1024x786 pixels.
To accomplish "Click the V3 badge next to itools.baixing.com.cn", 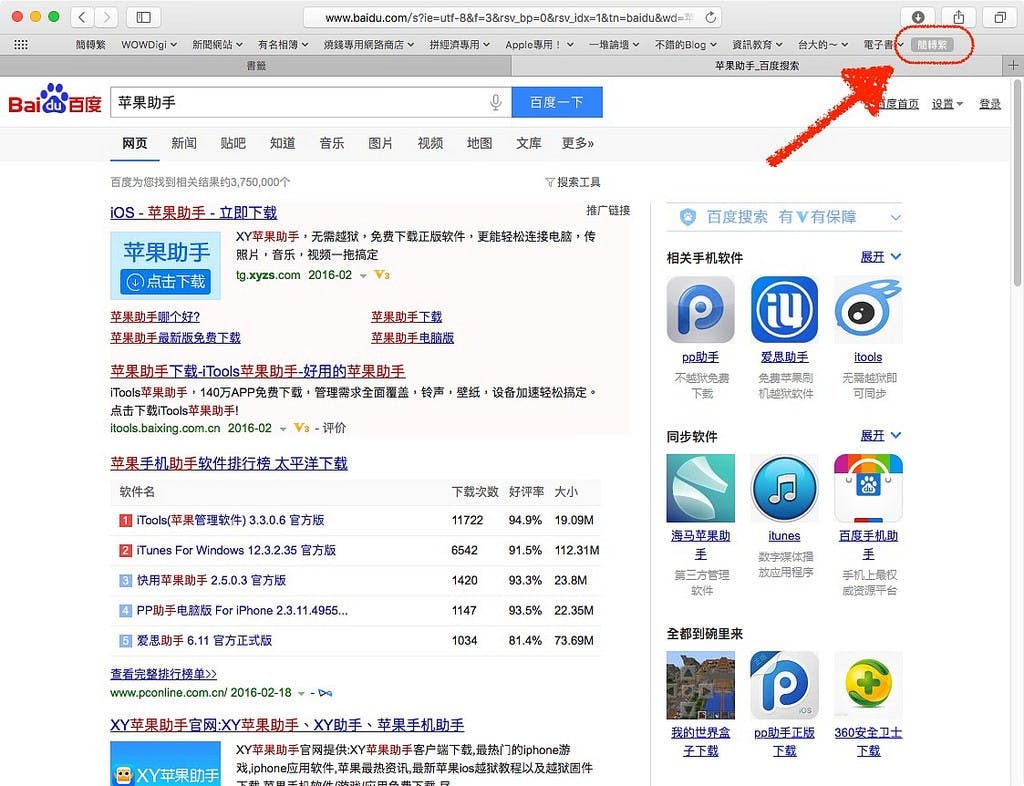I will point(301,428).
